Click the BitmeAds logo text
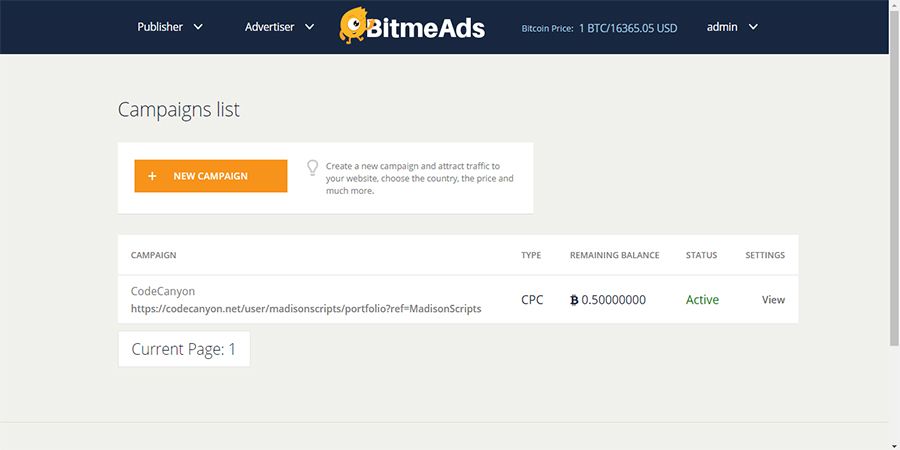Screen dimensions: 900x450 pos(430,28)
